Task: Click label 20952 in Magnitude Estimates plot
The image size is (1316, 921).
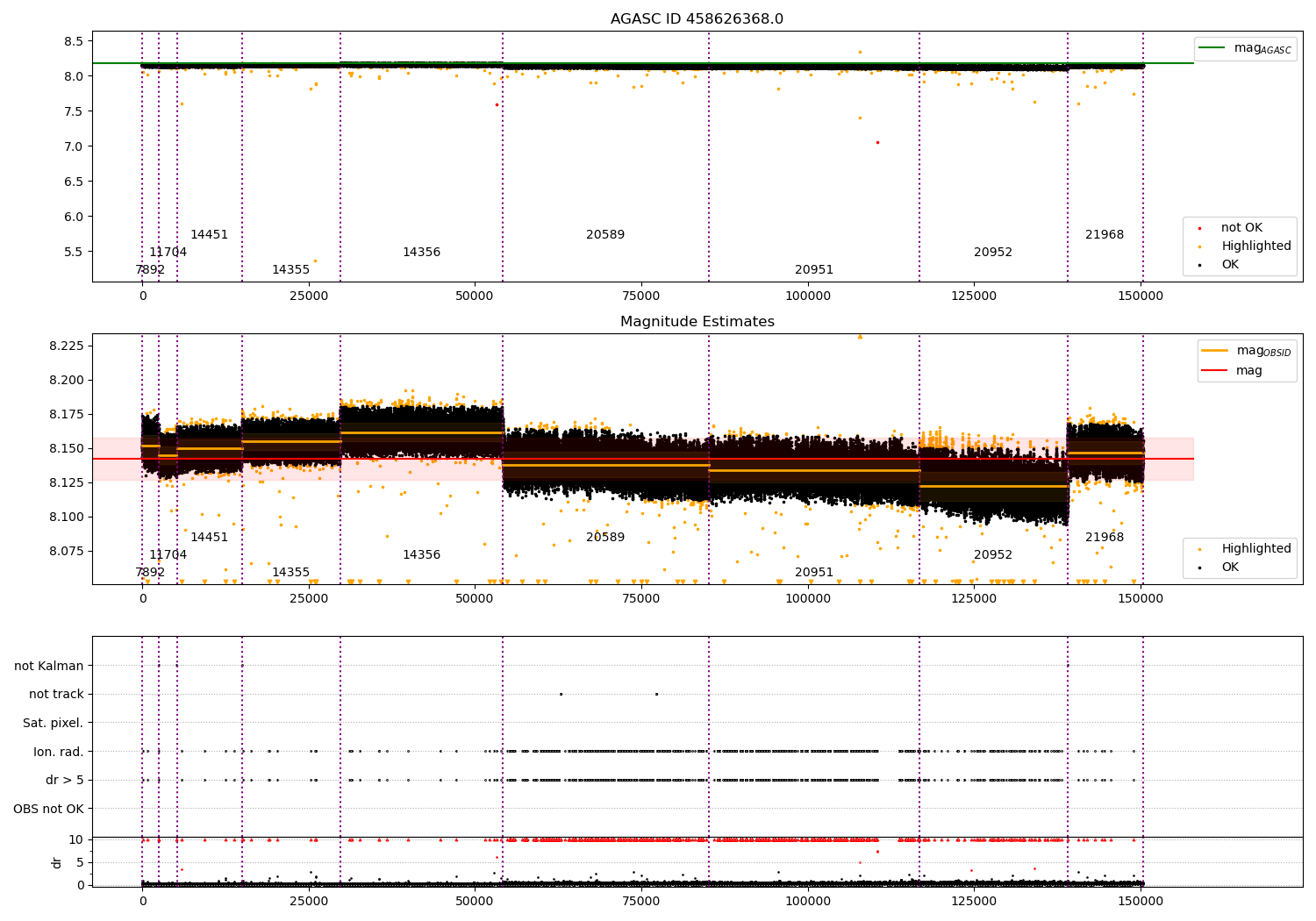Action: [x=993, y=555]
